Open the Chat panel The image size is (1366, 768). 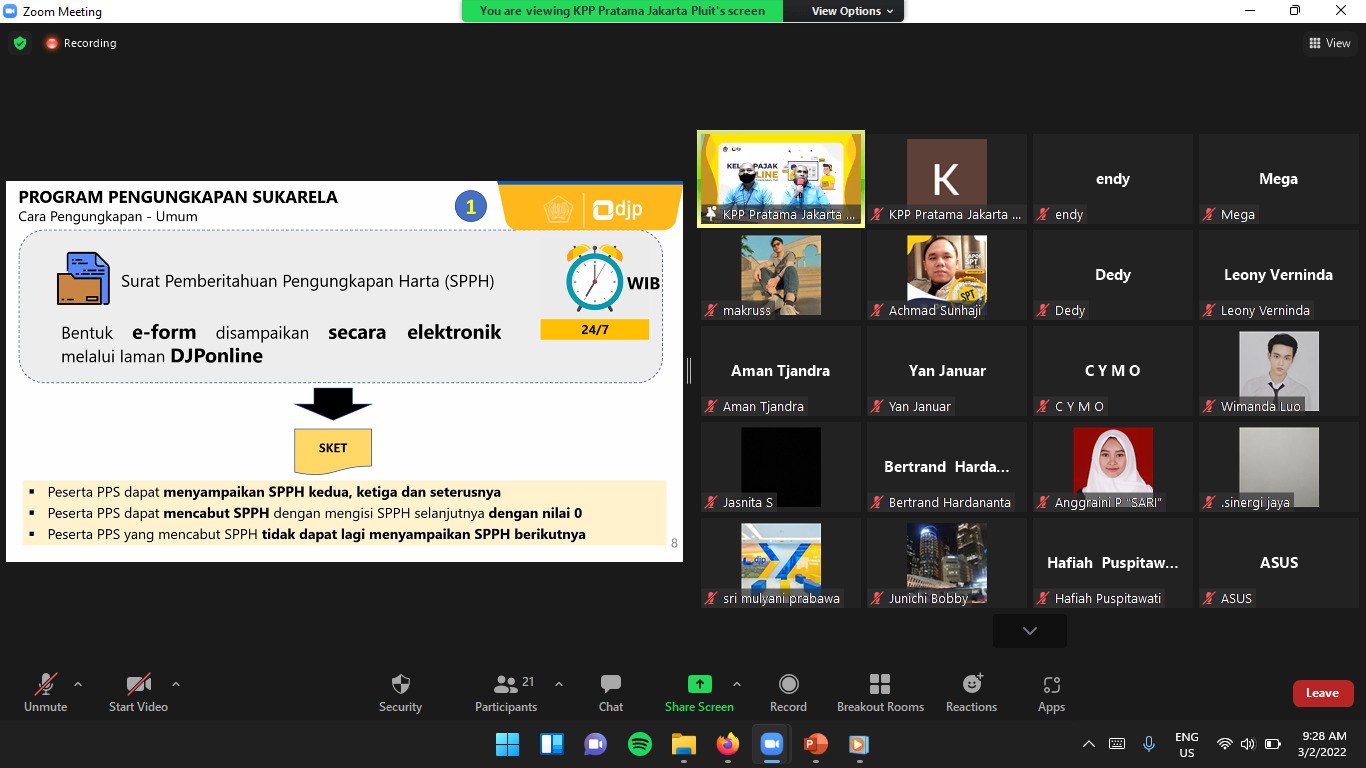(610, 693)
